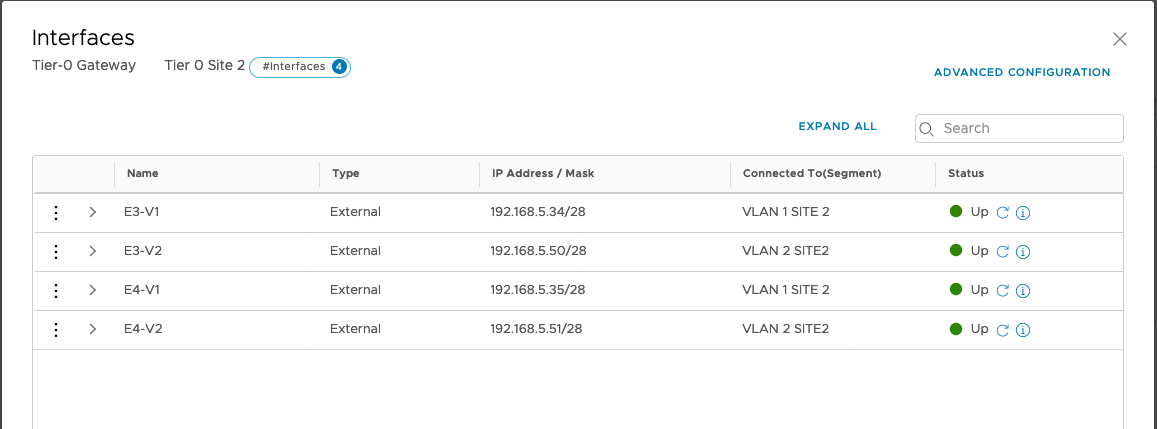This screenshot has width=1157, height=429.
Task: Open ADVANCED CONFIGURATION
Action: pyautogui.click(x=1022, y=73)
